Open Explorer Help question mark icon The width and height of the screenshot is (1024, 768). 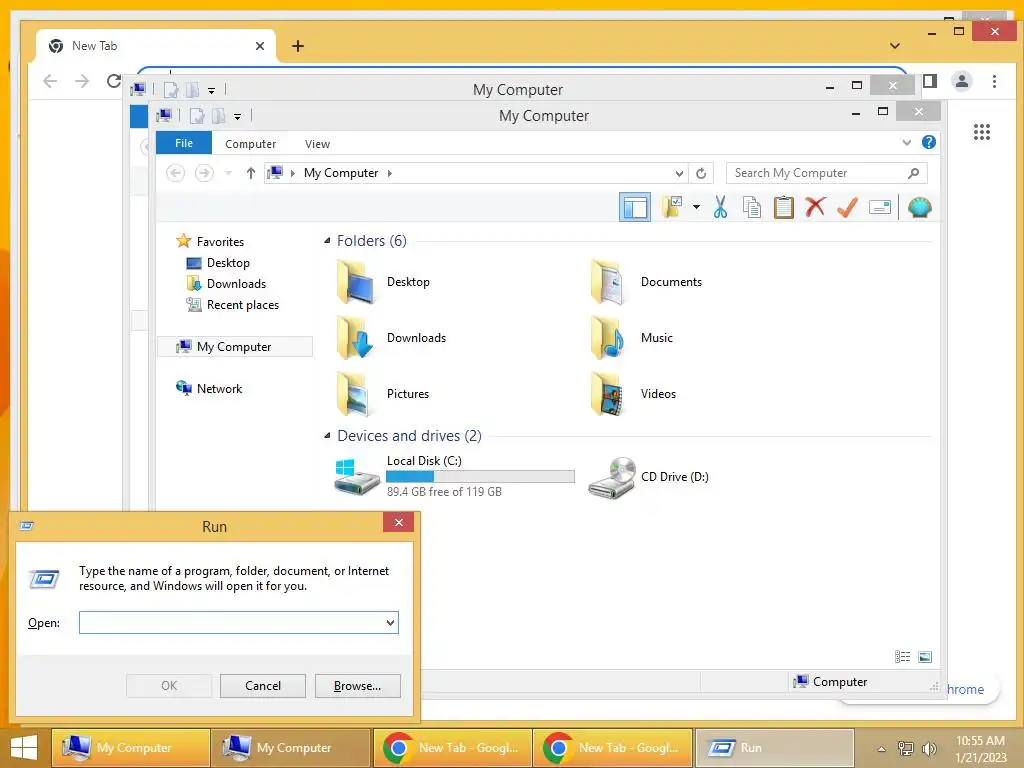pos(929,142)
